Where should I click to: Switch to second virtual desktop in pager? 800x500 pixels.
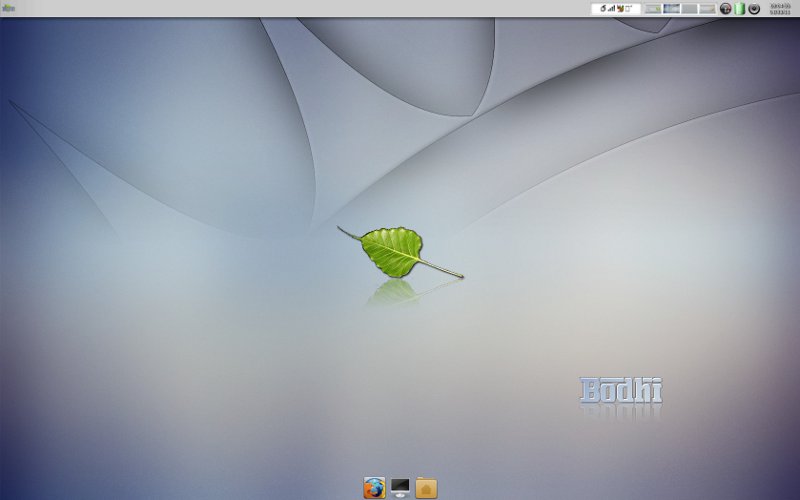(x=671, y=9)
